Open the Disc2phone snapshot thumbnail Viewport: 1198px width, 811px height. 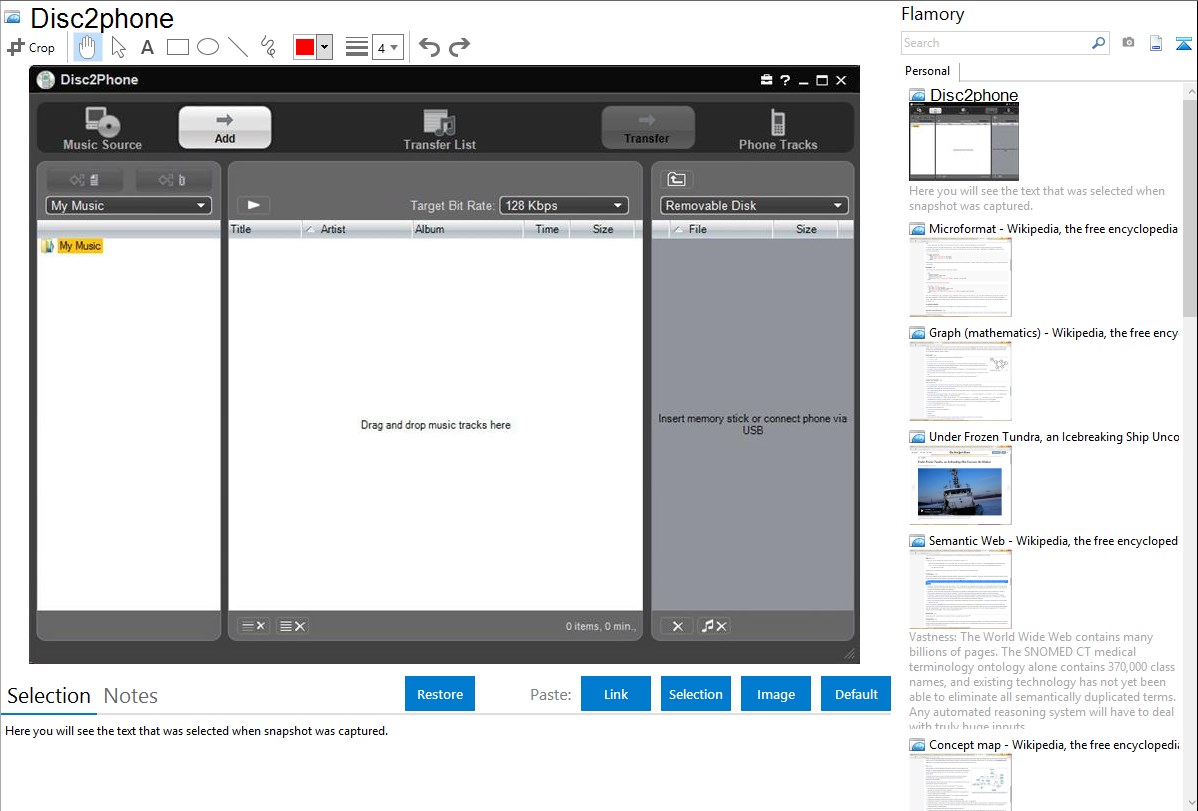(964, 142)
